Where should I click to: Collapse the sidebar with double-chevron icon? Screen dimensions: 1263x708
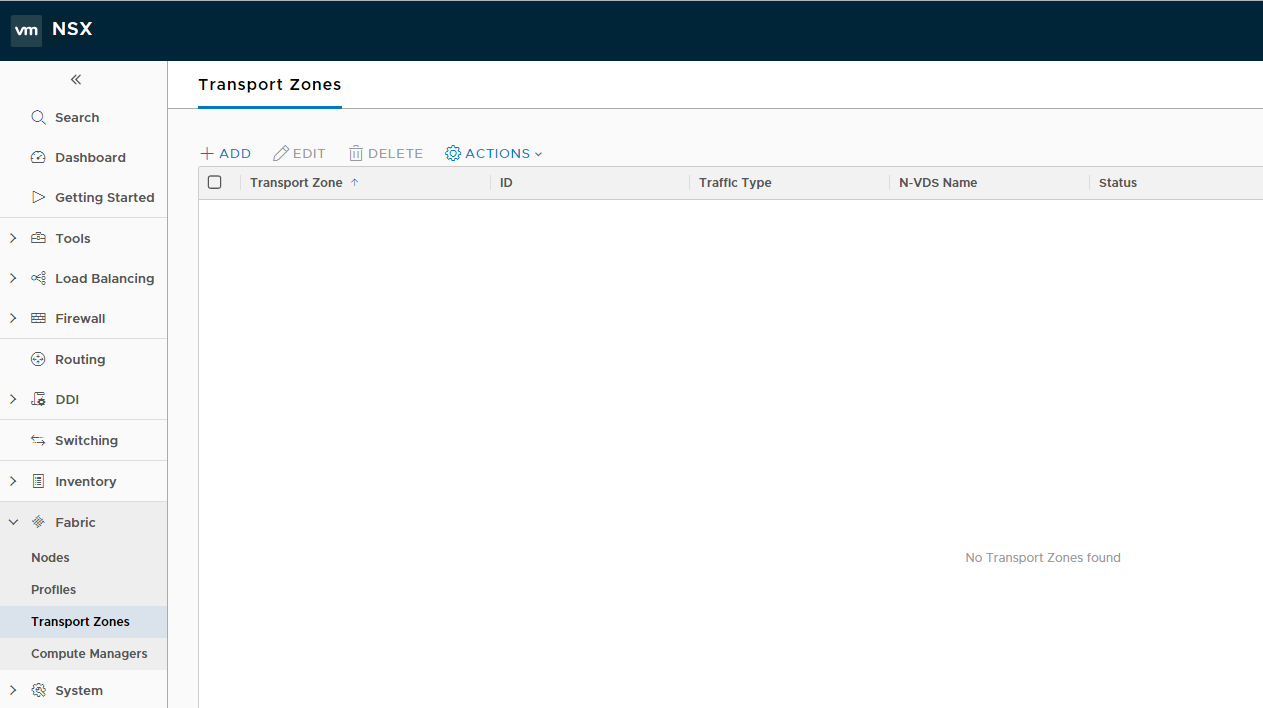click(76, 80)
